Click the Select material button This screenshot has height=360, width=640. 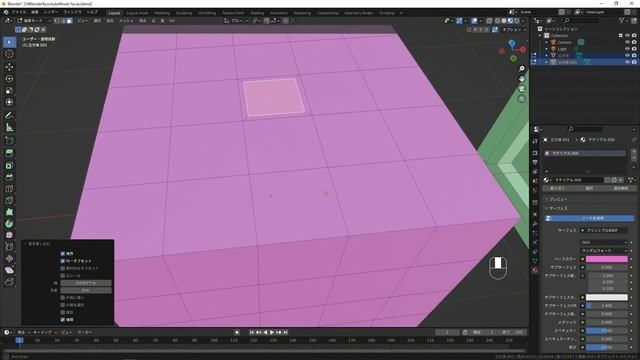pos(589,188)
